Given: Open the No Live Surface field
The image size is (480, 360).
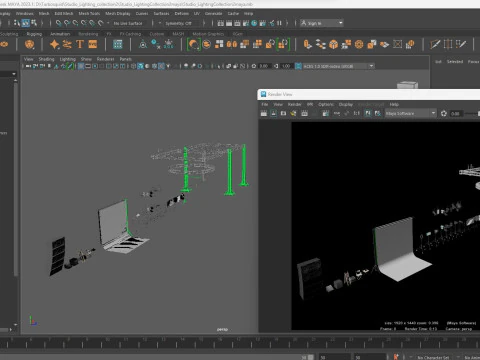Looking at the screenshot, I should pos(128,23).
